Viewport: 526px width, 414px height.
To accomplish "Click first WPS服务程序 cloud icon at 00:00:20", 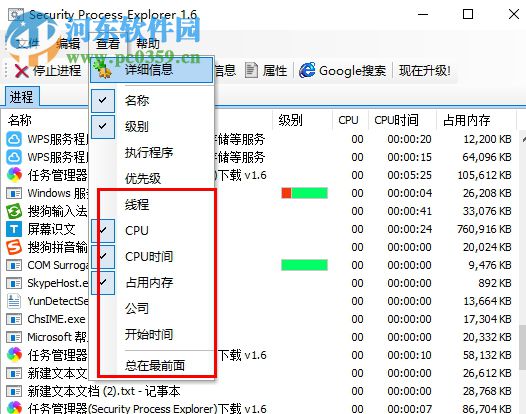I will pos(14,139).
